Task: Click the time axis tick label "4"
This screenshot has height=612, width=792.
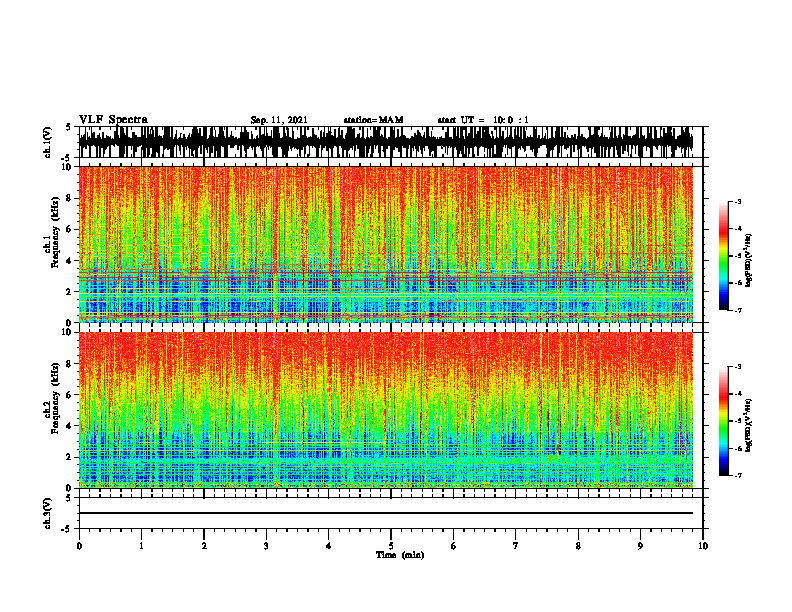Action: [329, 546]
